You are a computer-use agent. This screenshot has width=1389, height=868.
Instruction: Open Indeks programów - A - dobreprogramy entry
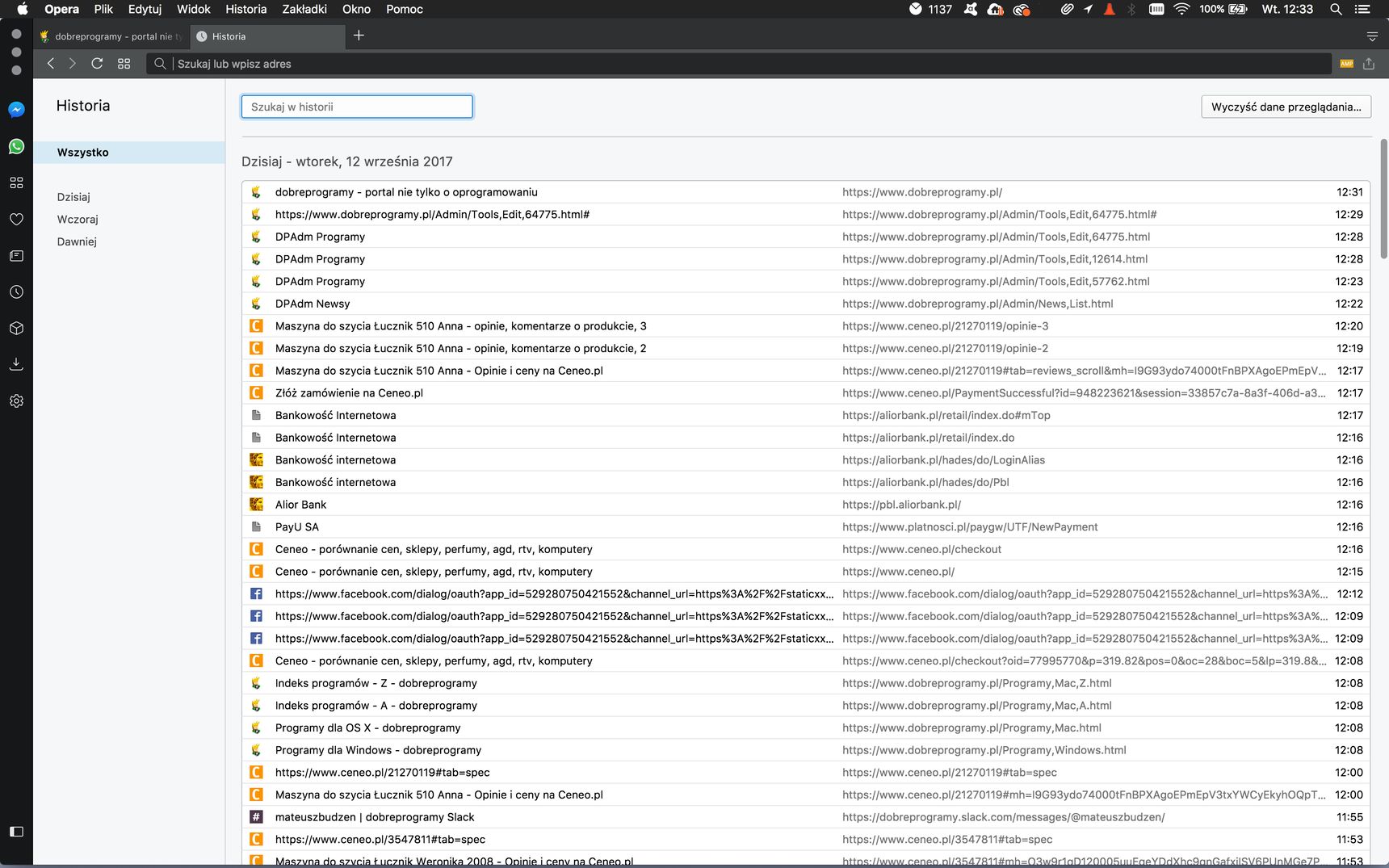tap(806, 706)
